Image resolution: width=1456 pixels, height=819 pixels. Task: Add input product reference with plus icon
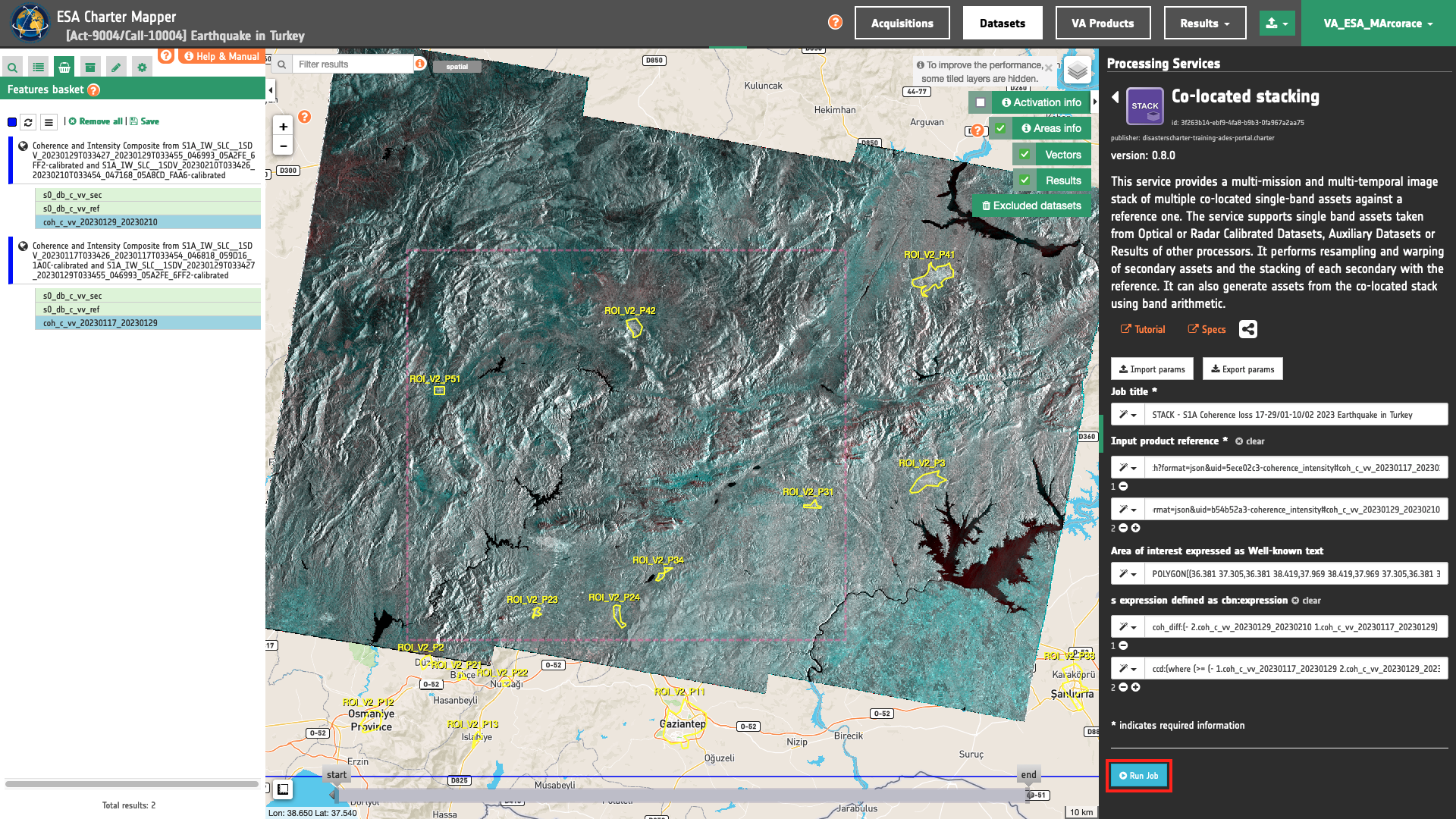(1135, 528)
